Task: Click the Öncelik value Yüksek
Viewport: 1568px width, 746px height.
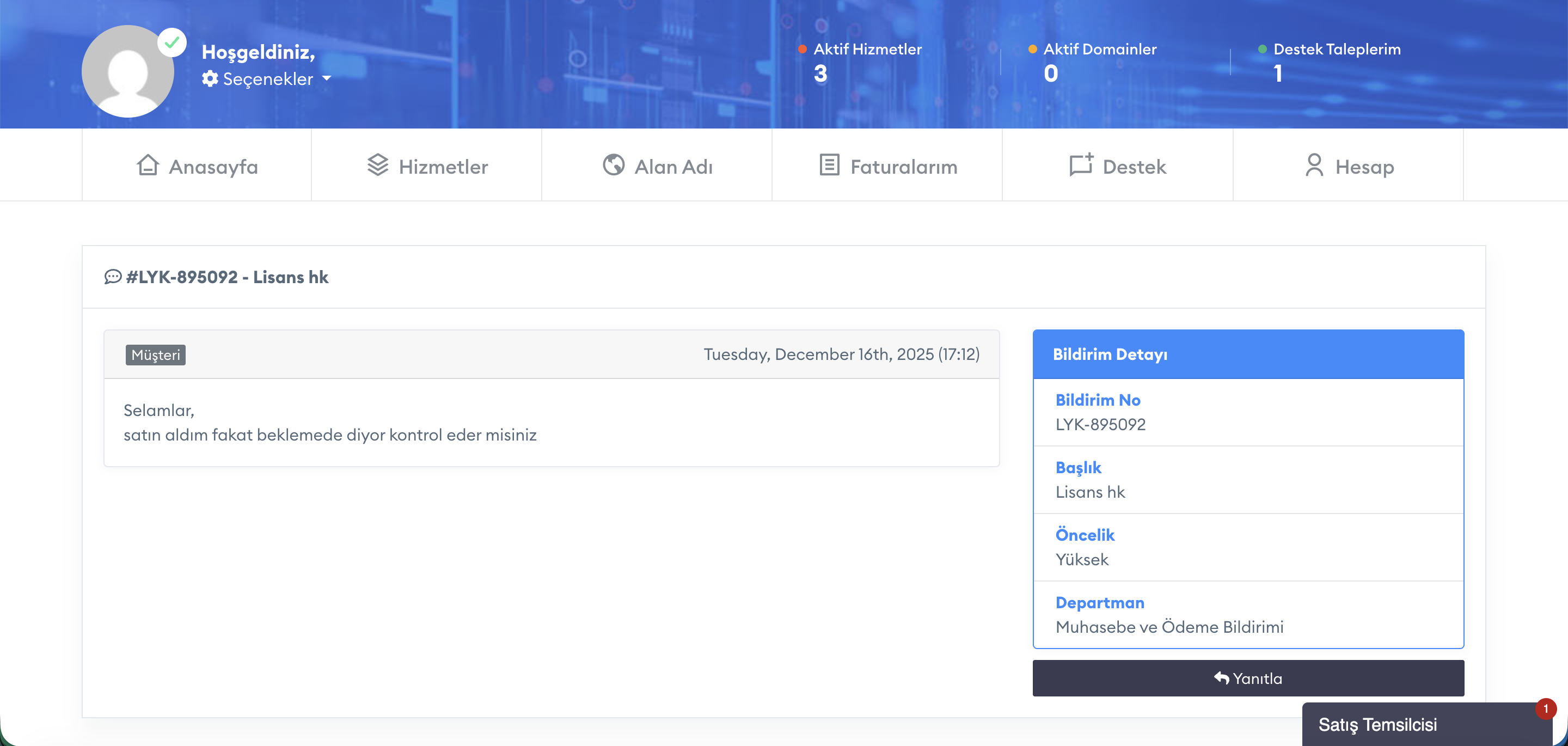Action: click(x=1082, y=560)
